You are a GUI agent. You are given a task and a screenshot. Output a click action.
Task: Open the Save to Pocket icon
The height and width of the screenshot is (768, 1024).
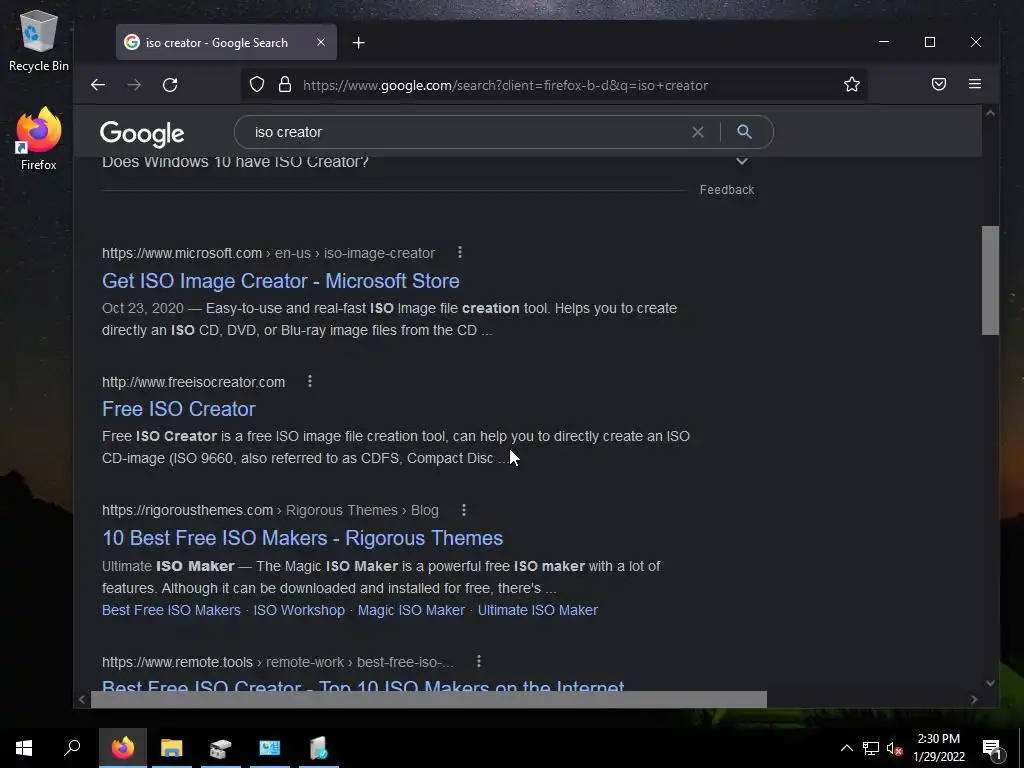(938, 84)
